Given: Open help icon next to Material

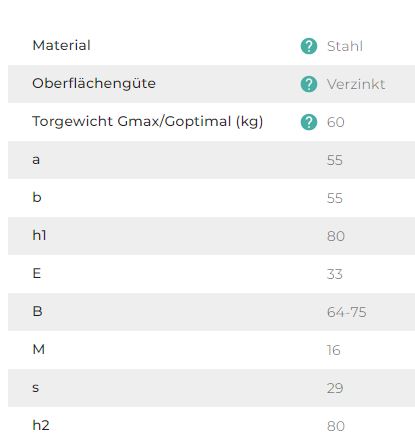Looking at the screenshot, I should pyautogui.click(x=309, y=46).
